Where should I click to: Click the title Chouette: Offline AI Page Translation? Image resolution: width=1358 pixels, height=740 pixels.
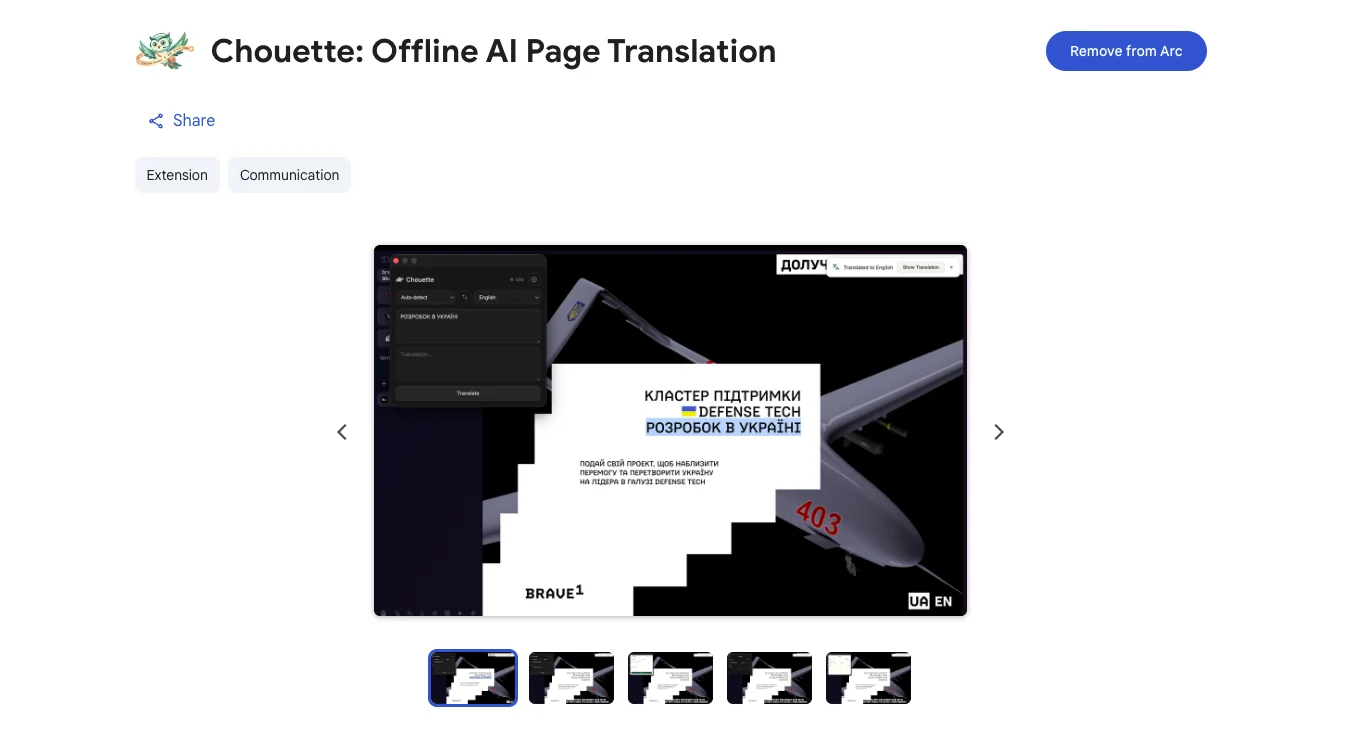pyautogui.click(x=493, y=51)
